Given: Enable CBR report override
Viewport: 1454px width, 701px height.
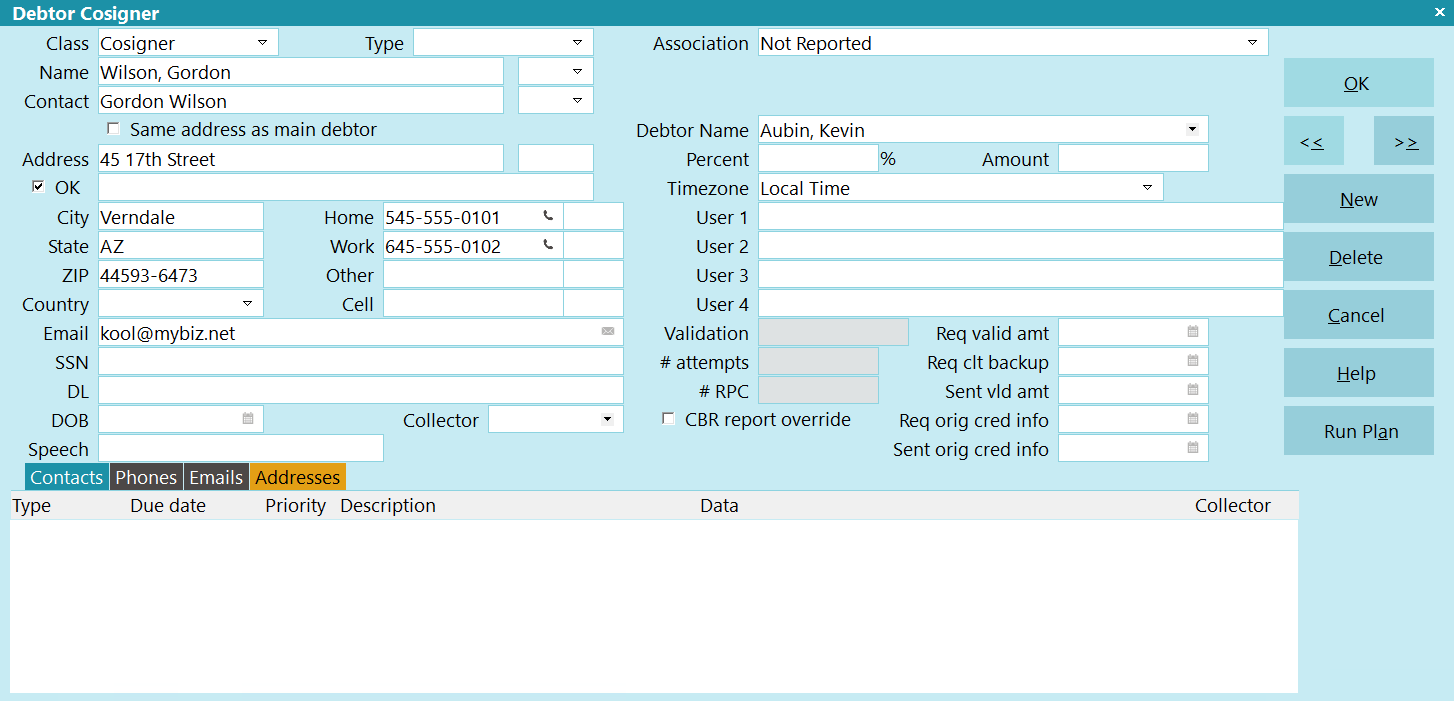Looking at the screenshot, I should pos(668,419).
